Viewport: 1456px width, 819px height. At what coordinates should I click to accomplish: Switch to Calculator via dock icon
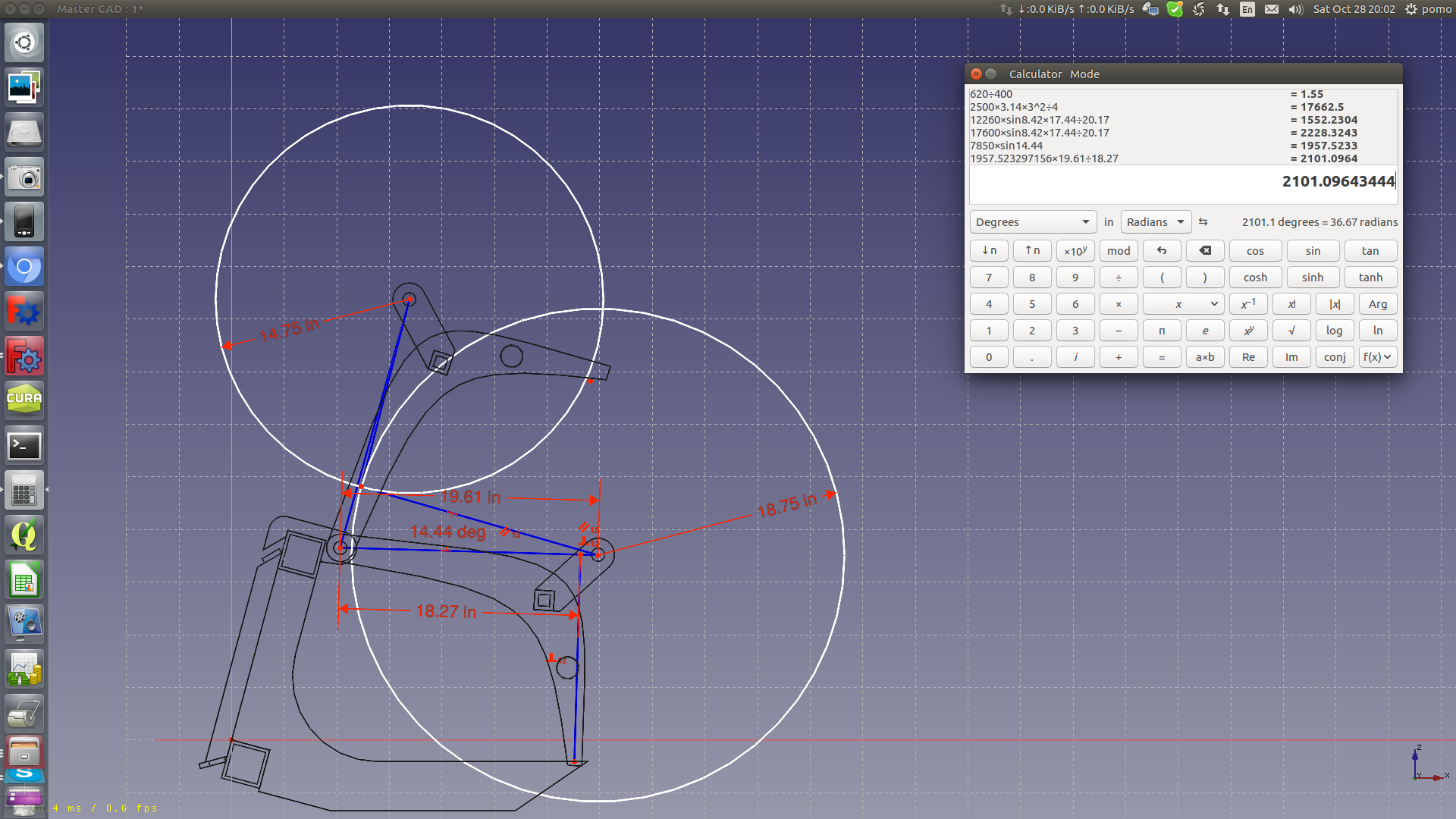(24, 491)
